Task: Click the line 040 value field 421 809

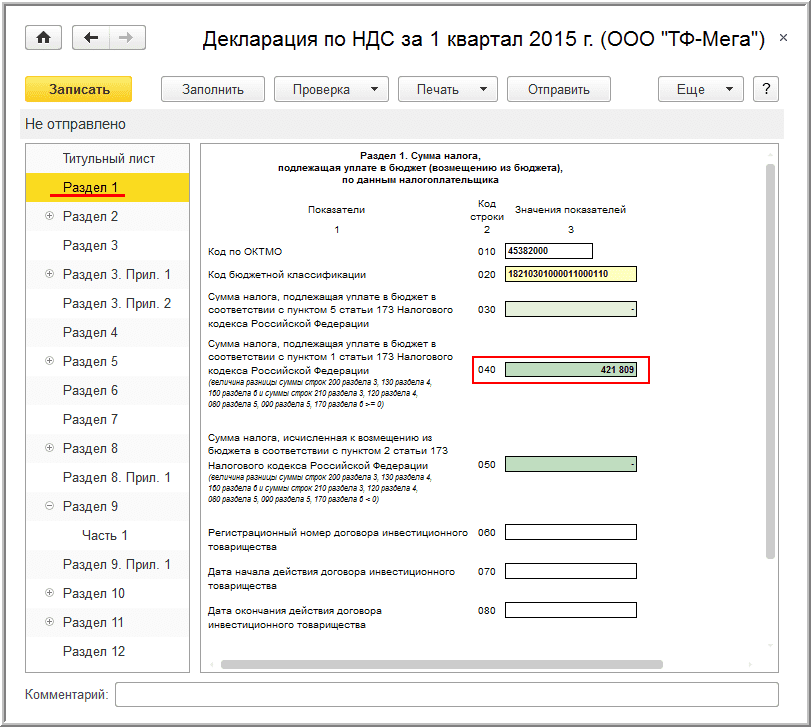Action: (x=571, y=370)
